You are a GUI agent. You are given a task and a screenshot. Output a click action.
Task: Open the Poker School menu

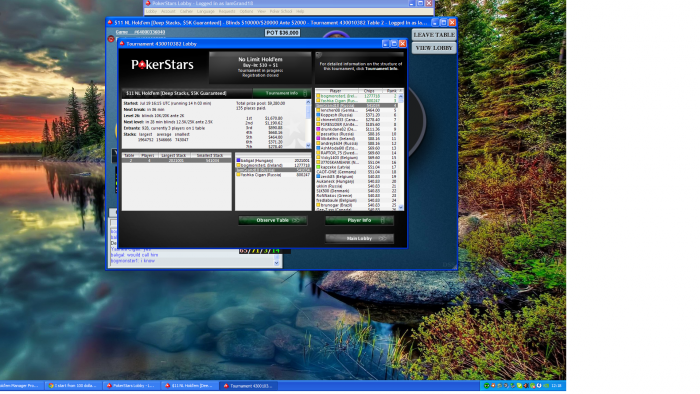tap(281, 11)
